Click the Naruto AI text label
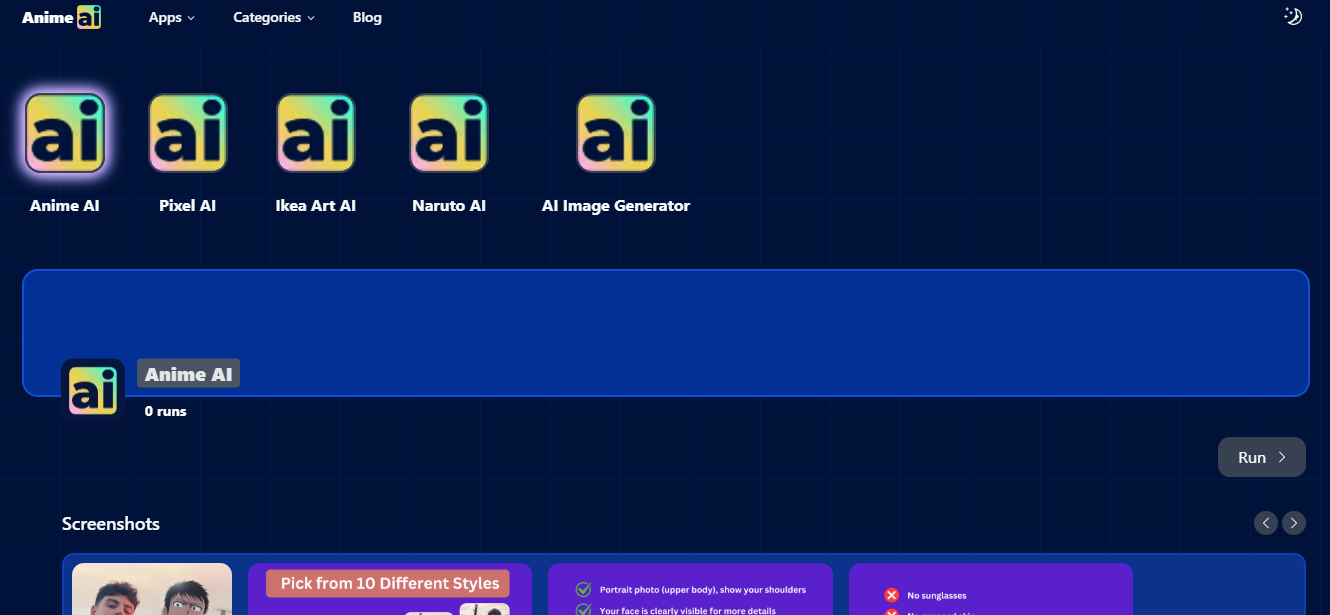The height and width of the screenshot is (615, 1330). point(449,206)
